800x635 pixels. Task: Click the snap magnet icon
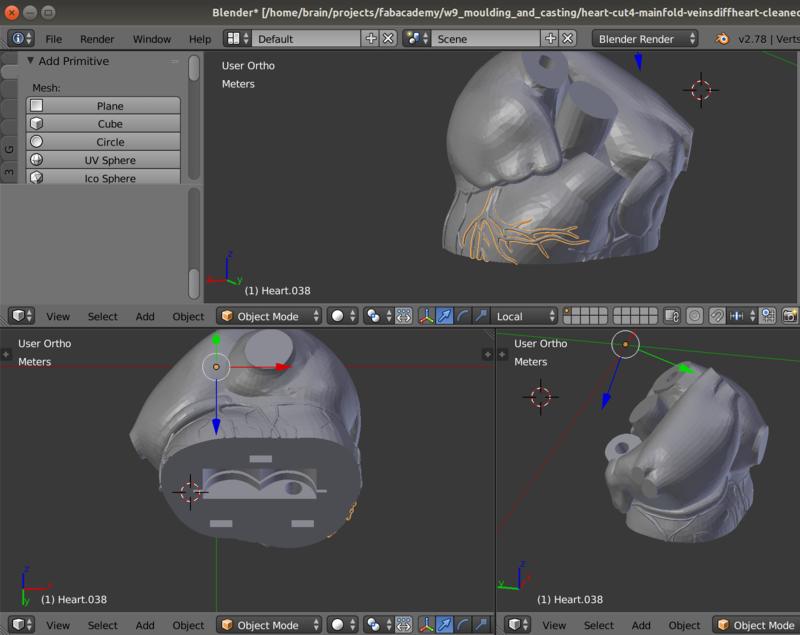[x=716, y=315]
